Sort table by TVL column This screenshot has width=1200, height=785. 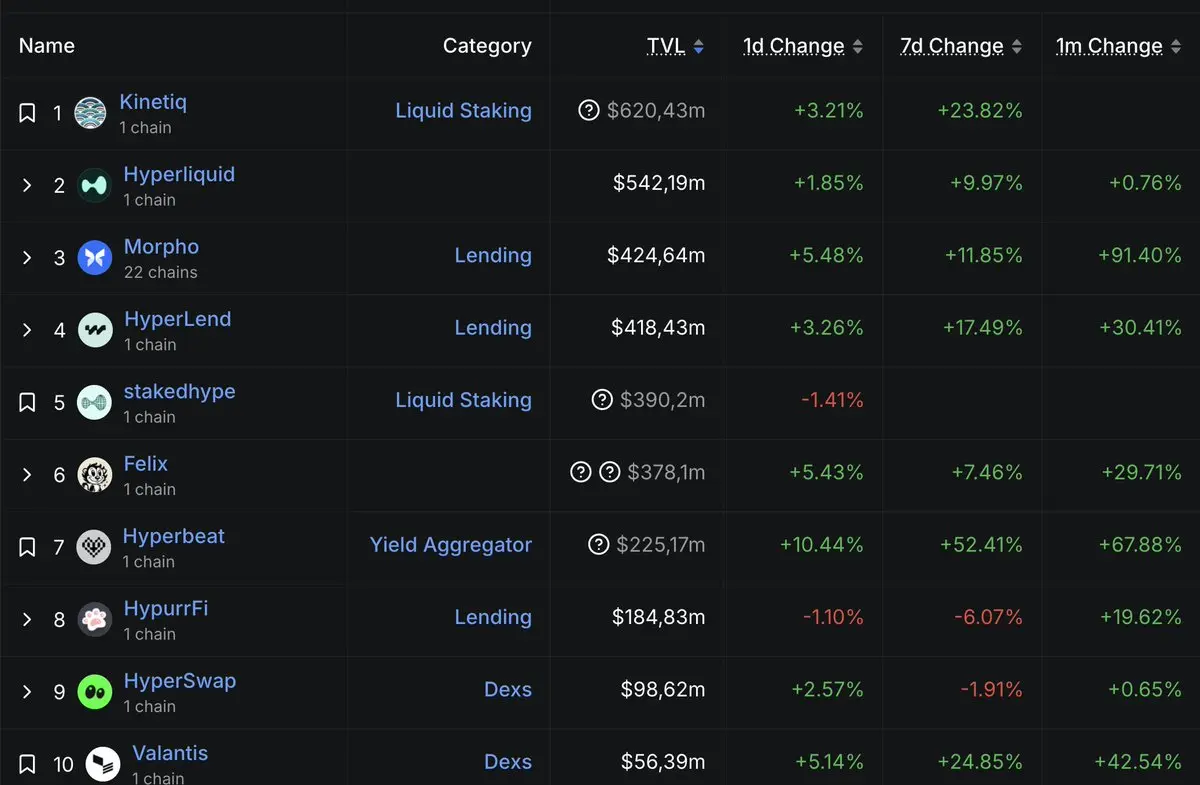675,46
